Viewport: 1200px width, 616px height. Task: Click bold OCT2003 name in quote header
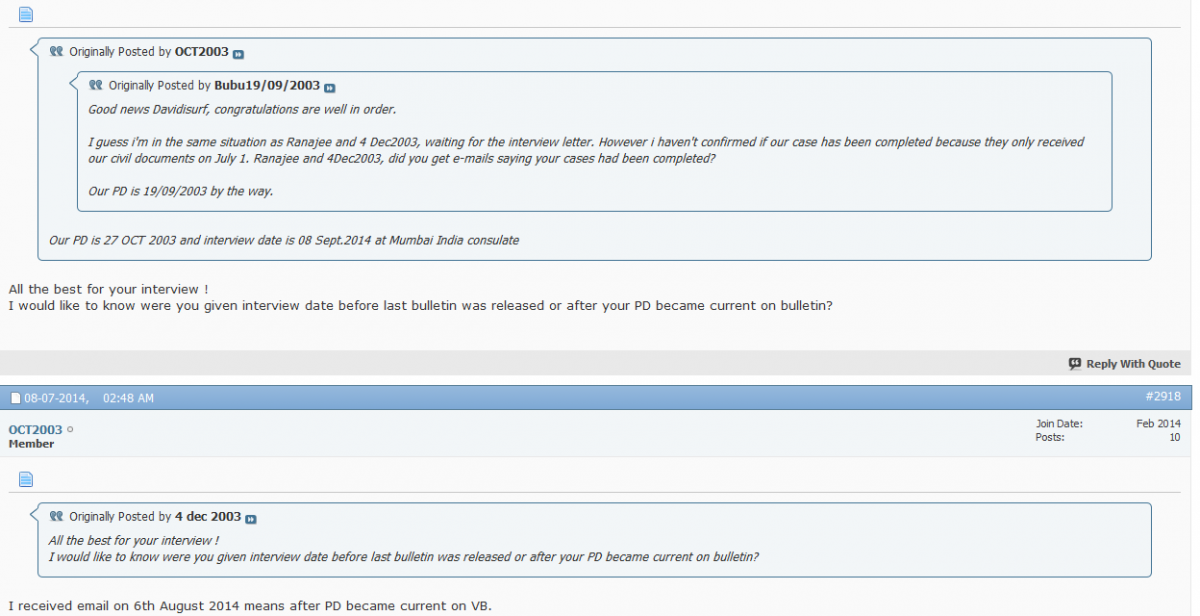pyautogui.click(x=202, y=52)
